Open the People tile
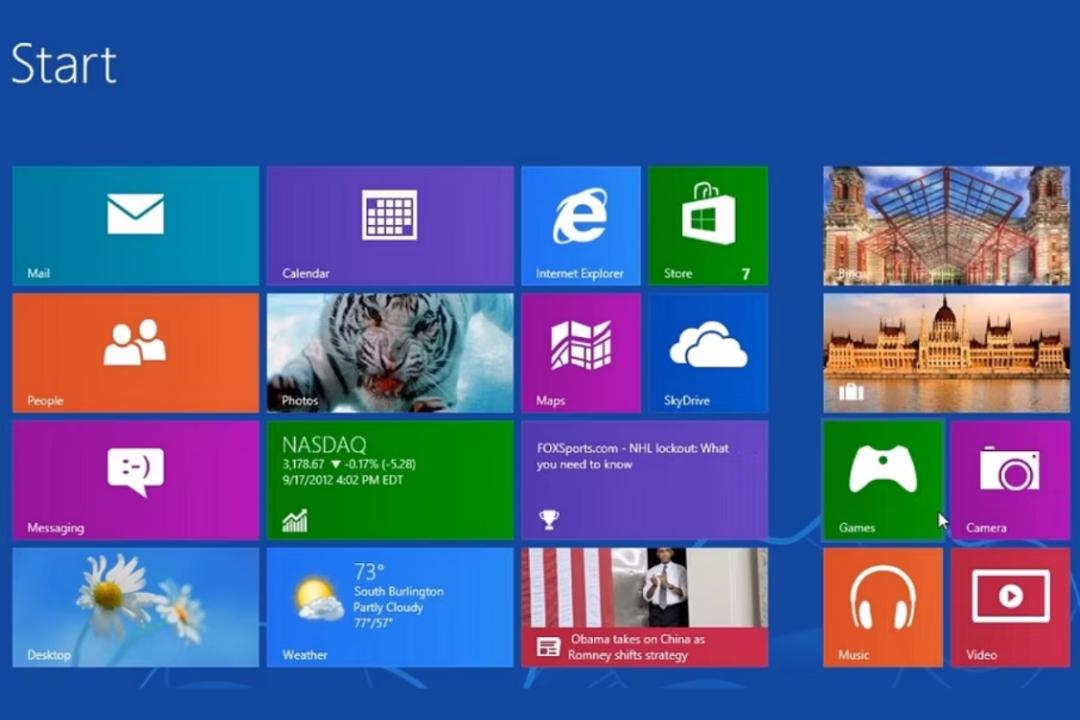This screenshot has width=1080, height=720. (x=136, y=353)
